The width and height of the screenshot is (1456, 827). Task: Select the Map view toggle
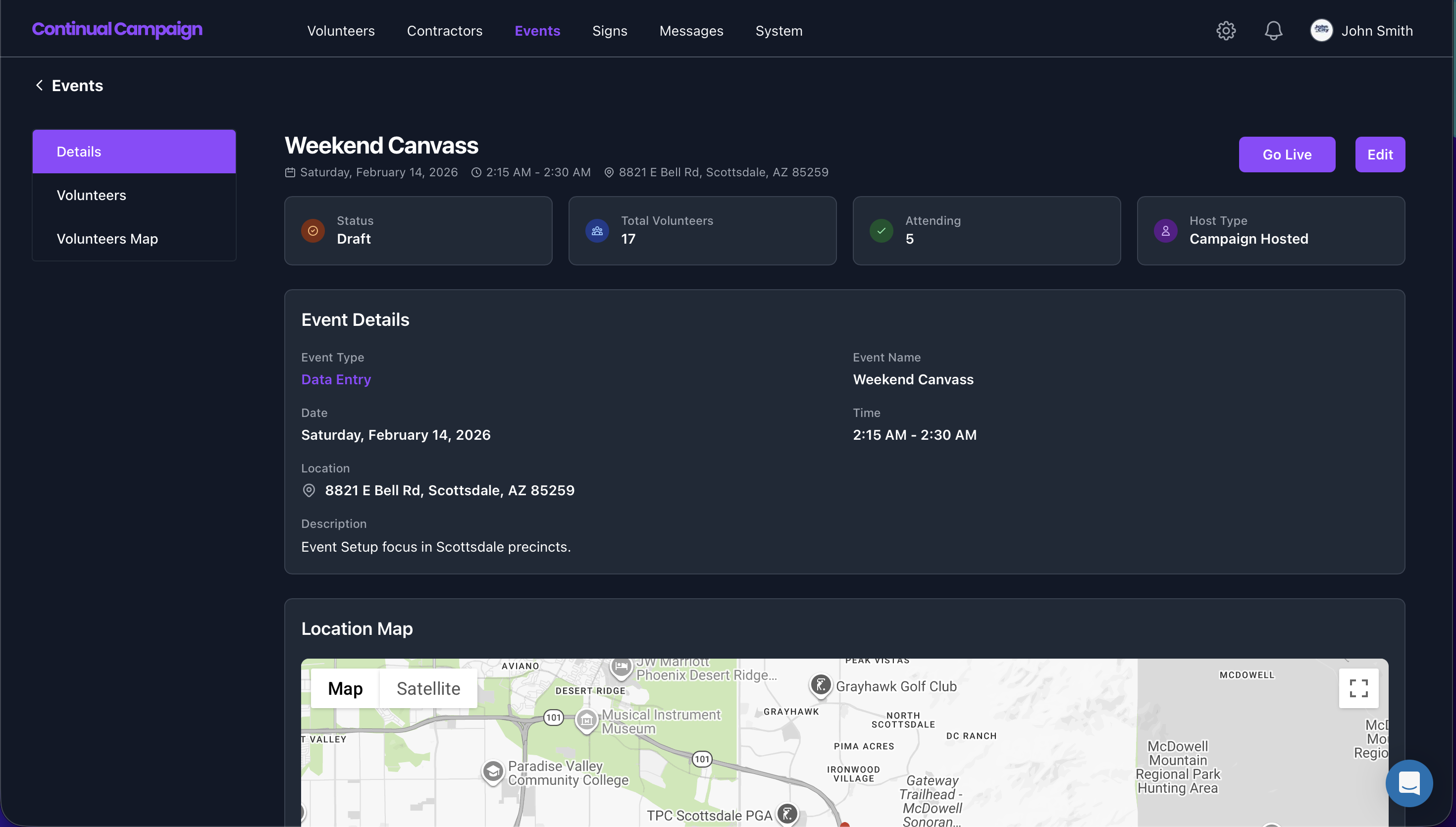coord(345,688)
